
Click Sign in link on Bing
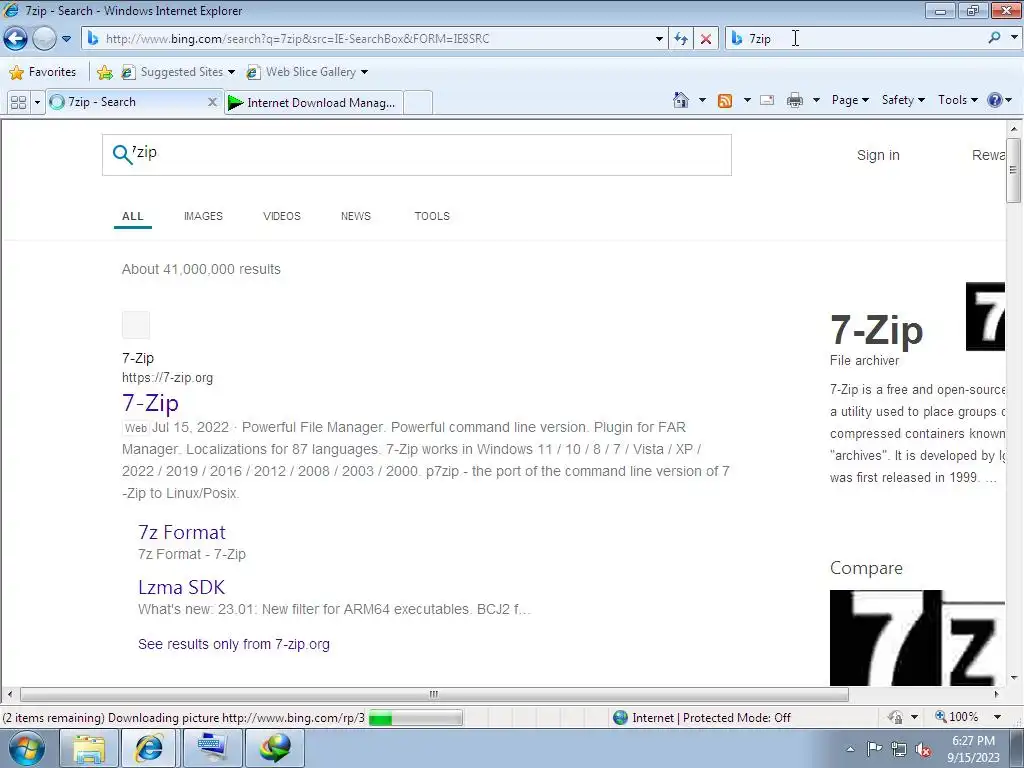878,155
